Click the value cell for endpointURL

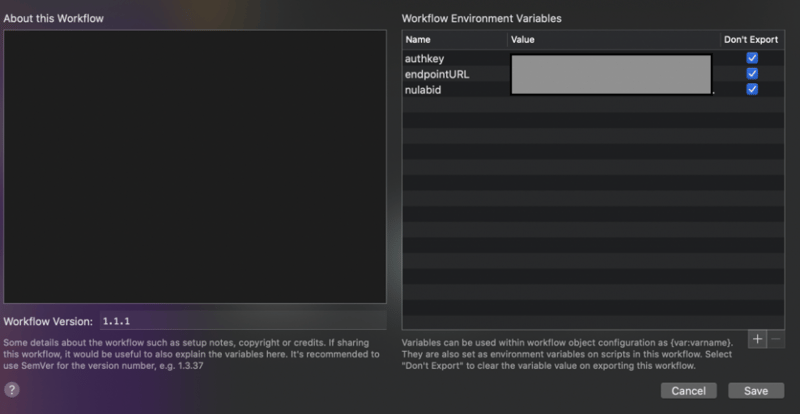tap(610, 74)
